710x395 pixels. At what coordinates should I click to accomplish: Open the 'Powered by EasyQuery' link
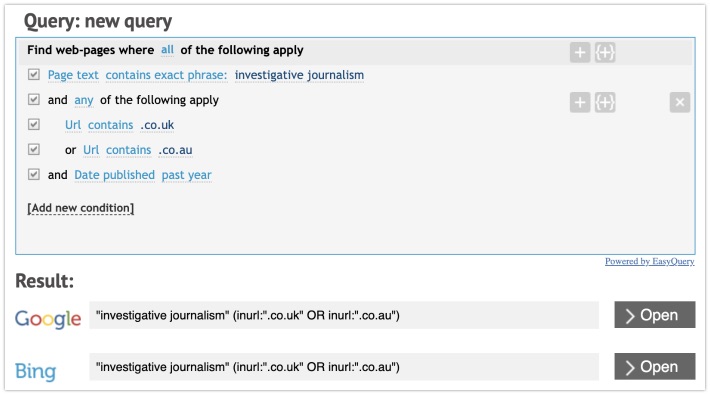[649, 261]
